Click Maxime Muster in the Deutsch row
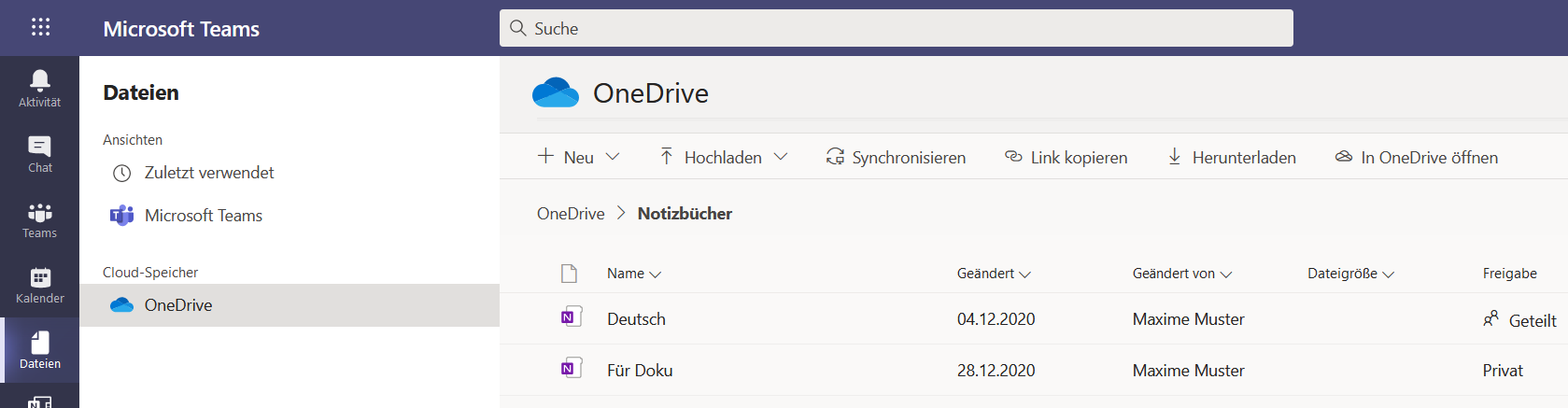Screen dimensions: 1568x408 click(1188, 319)
